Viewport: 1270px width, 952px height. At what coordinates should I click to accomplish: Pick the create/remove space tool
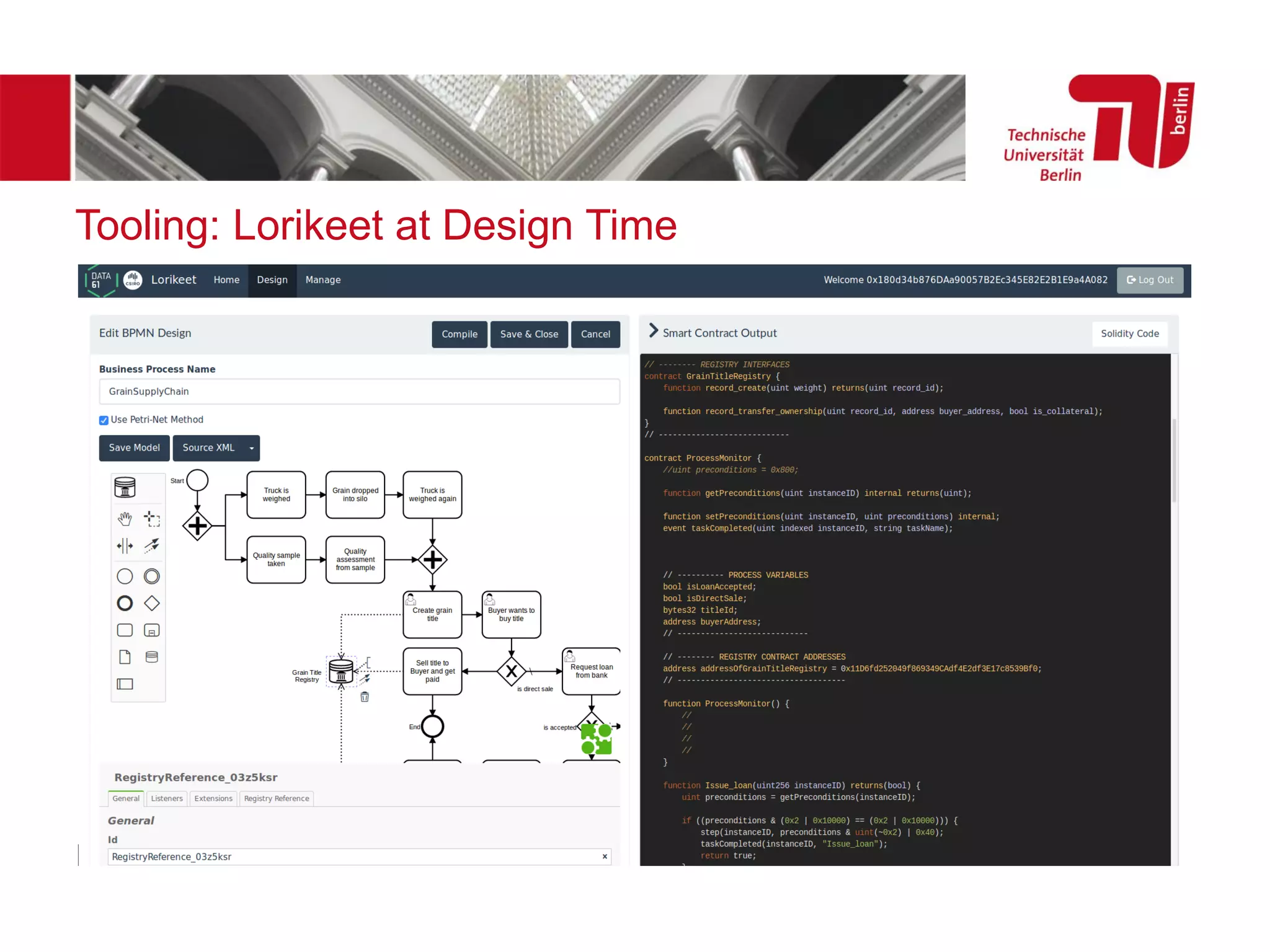click(125, 545)
